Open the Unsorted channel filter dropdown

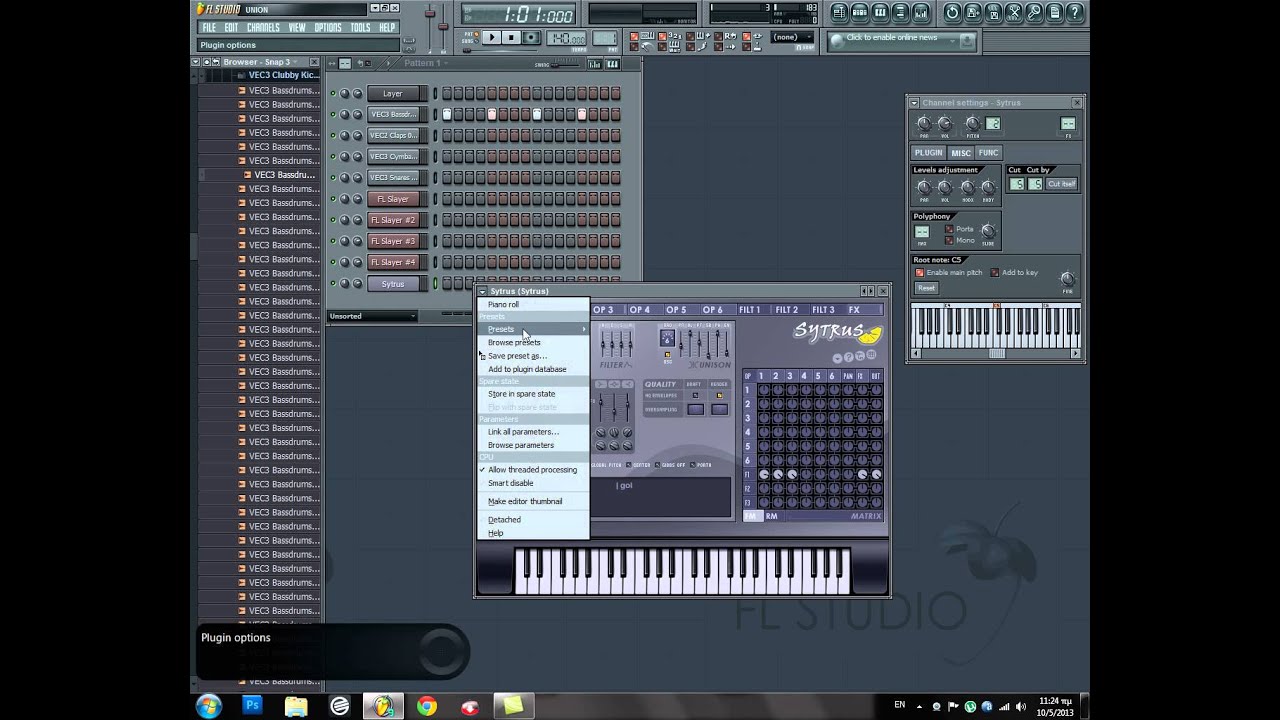point(372,316)
